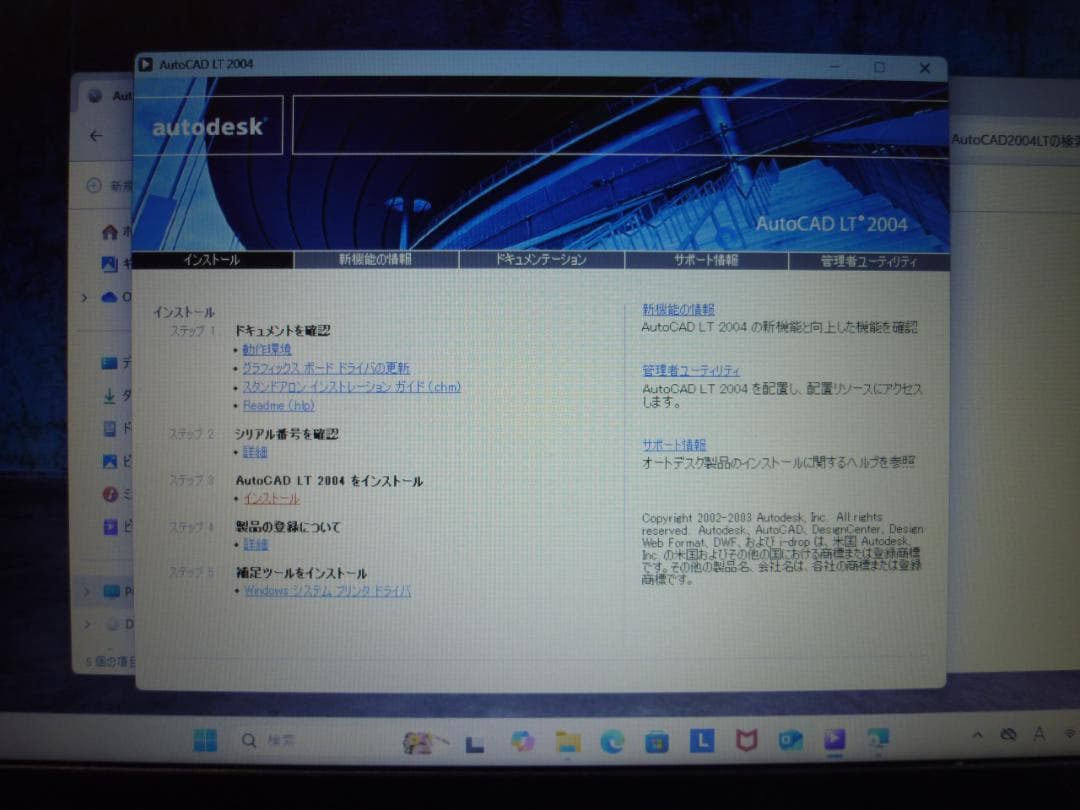Click 詳細 under 製品の登録について
The width and height of the screenshot is (1080, 810).
[256, 544]
